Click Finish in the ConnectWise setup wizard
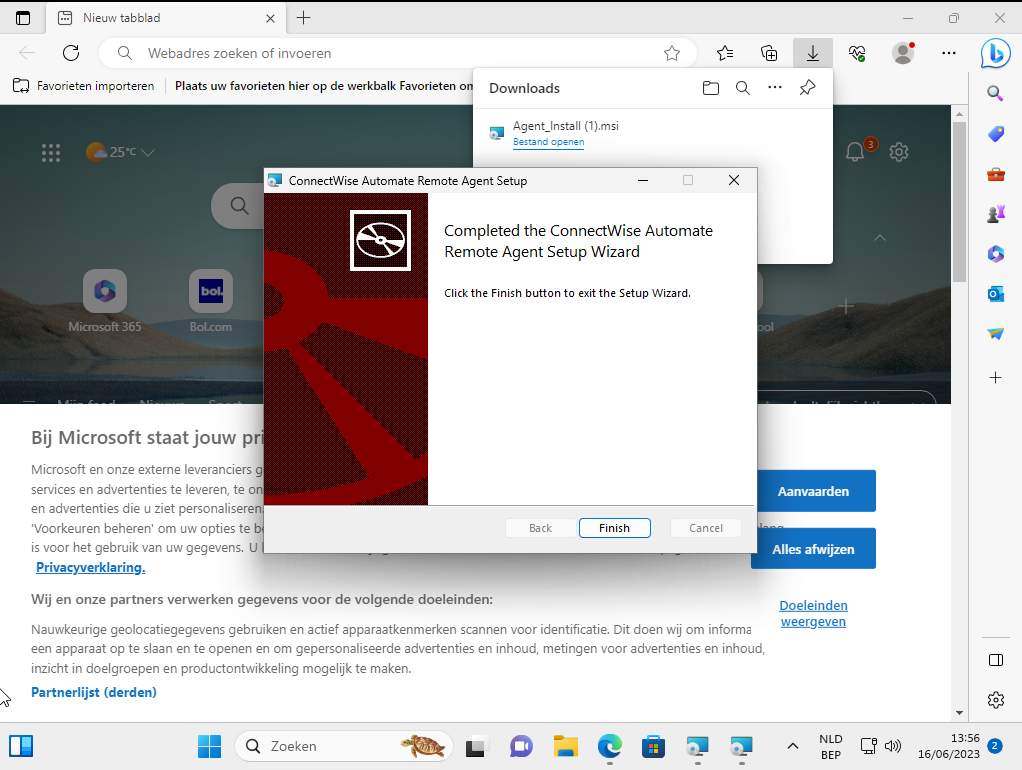 tap(614, 528)
